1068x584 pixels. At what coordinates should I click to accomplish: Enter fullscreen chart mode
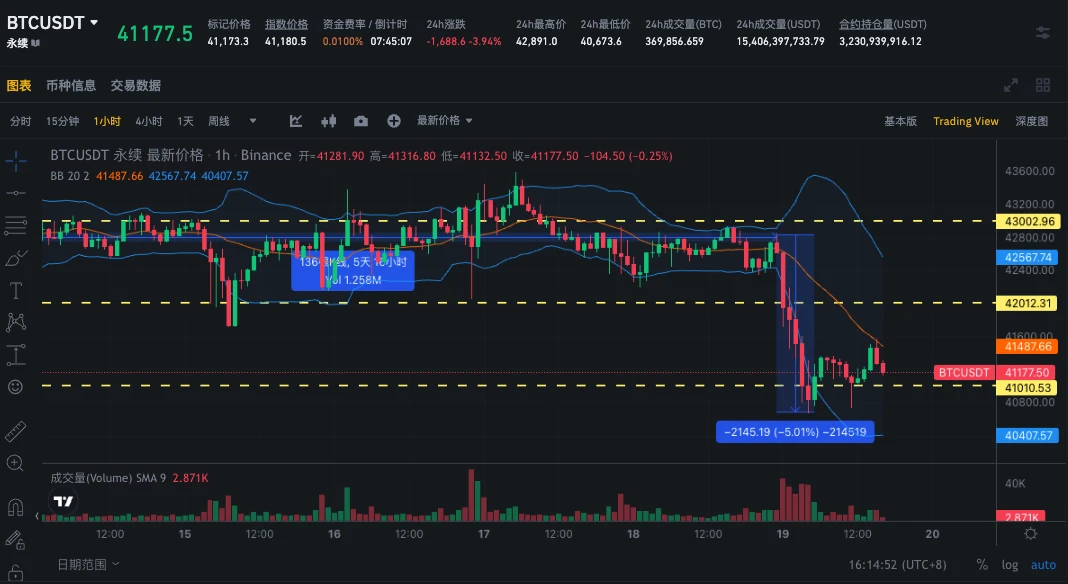click(1010, 86)
